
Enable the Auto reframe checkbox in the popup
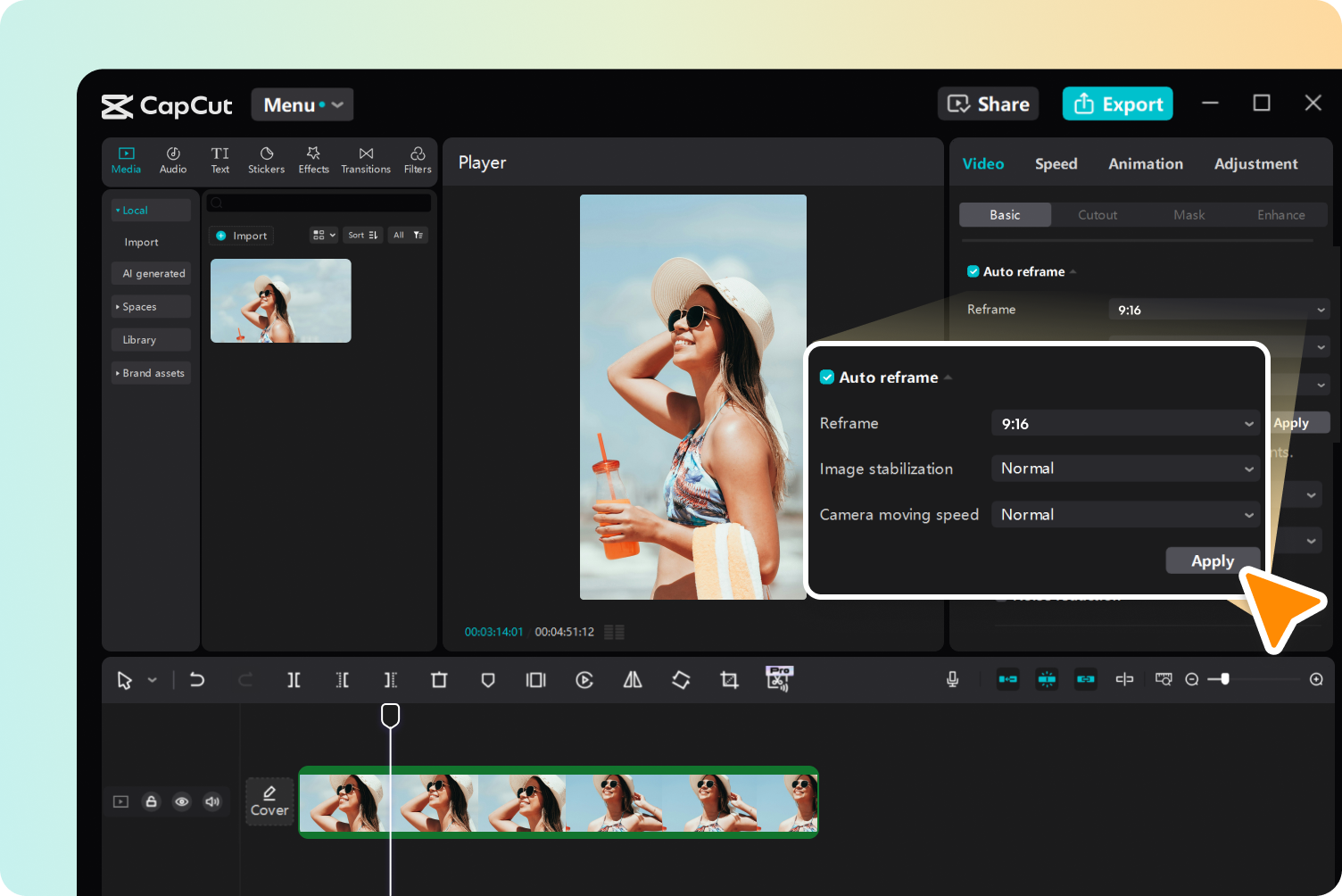click(827, 377)
